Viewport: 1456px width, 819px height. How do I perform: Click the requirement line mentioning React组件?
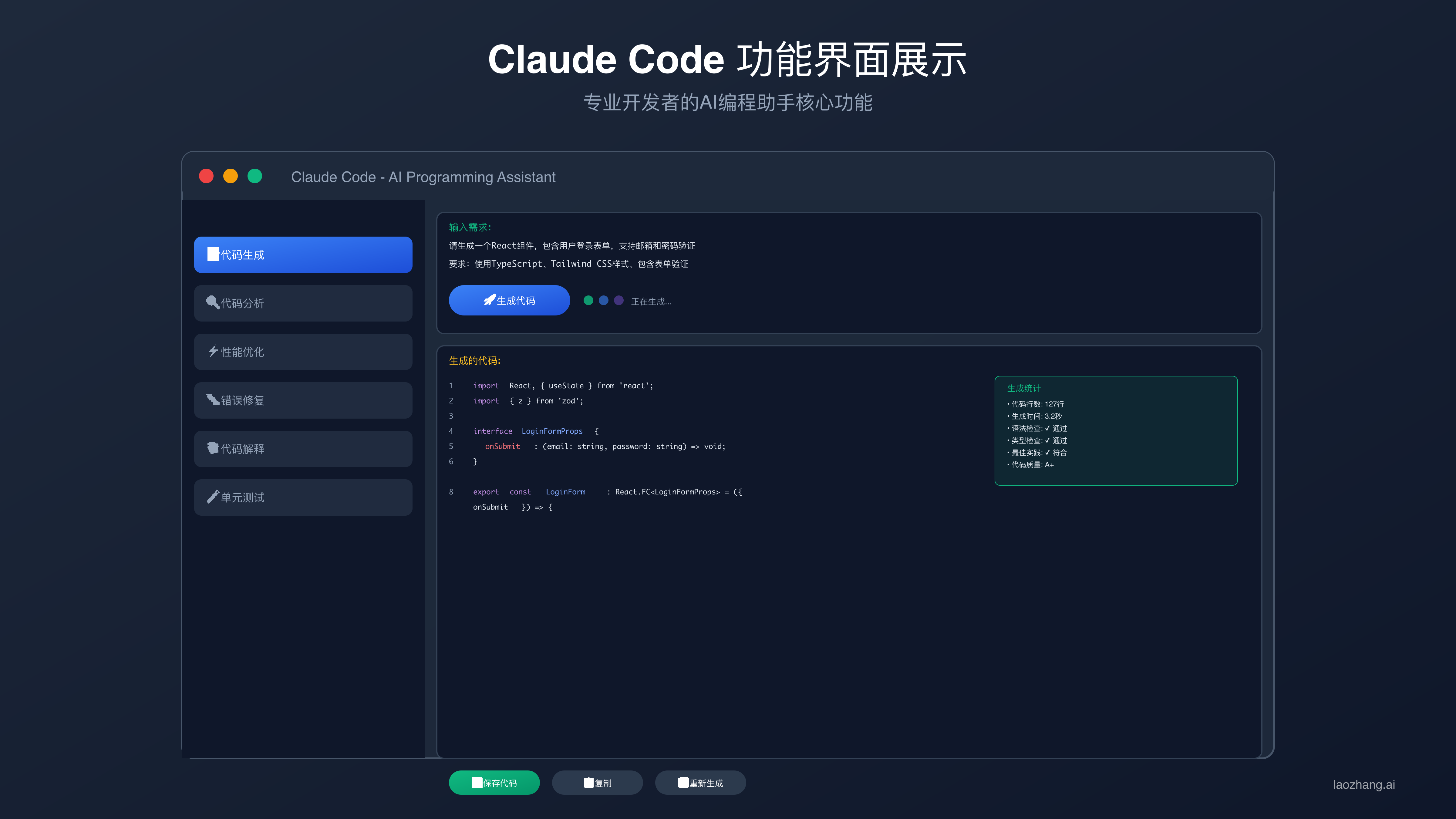(x=572, y=246)
